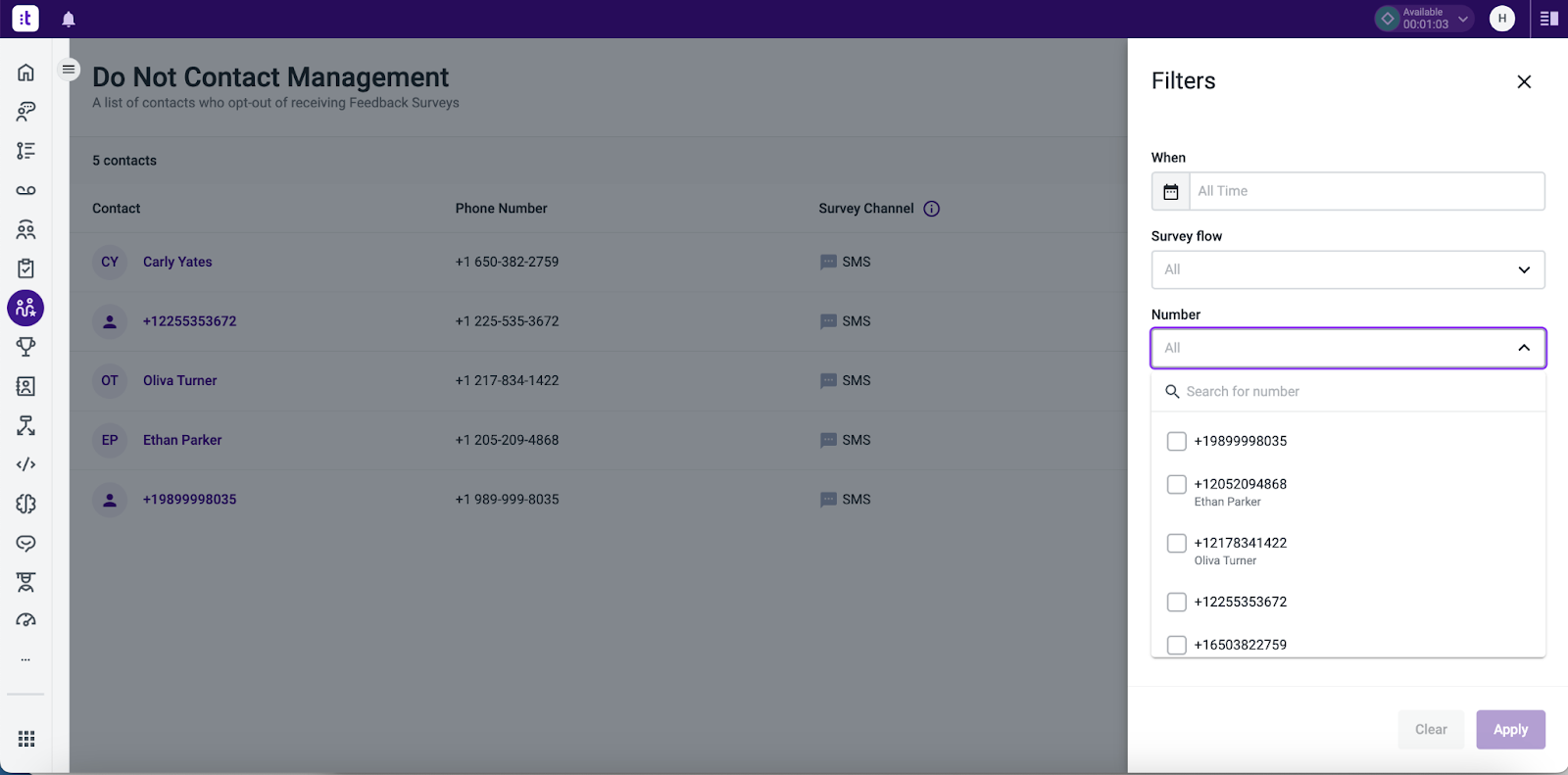Click the Apply filters button
The height and width of the screenshot is (775, 1568).
pos(1511,730)
